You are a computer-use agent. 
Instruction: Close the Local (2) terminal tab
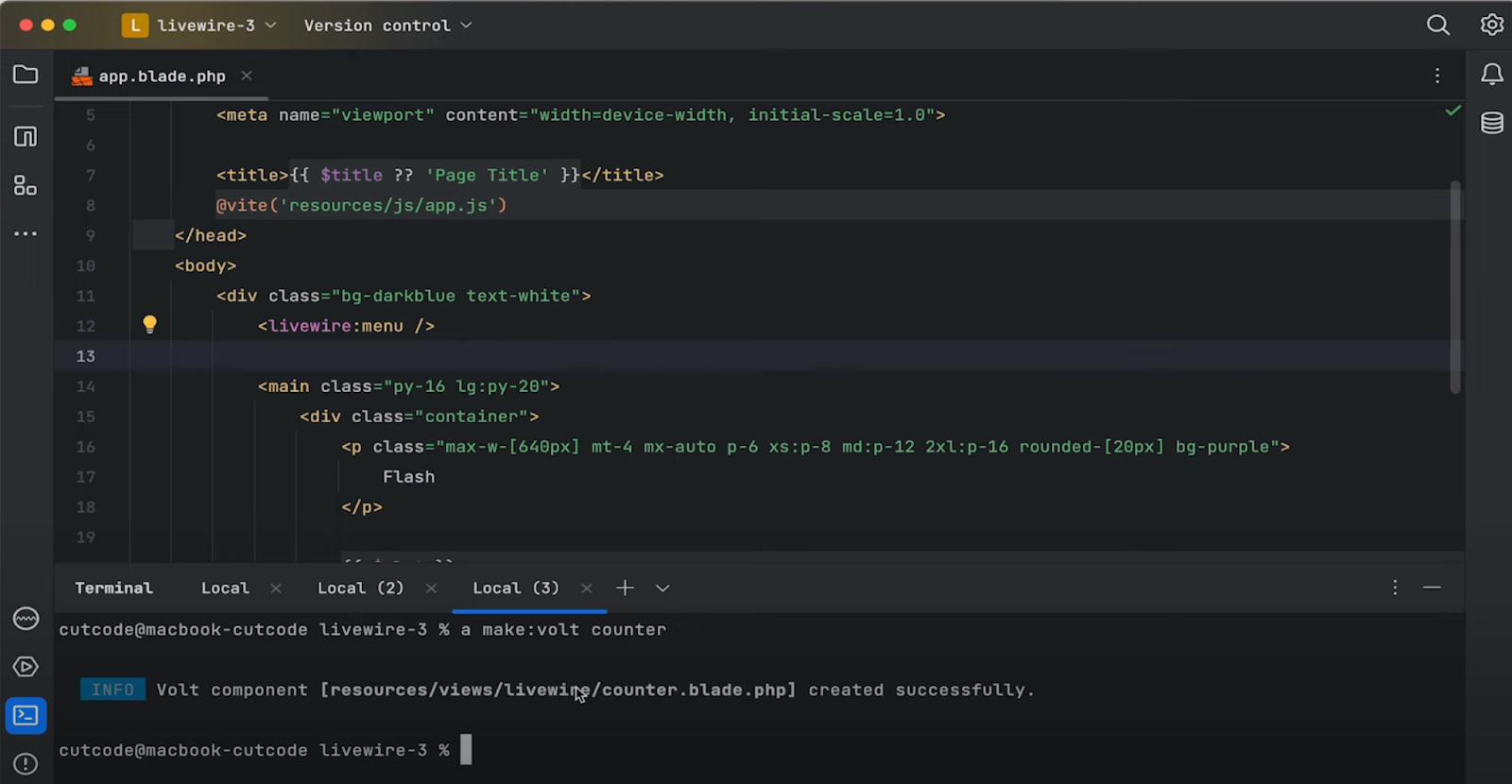click(431, 588)
